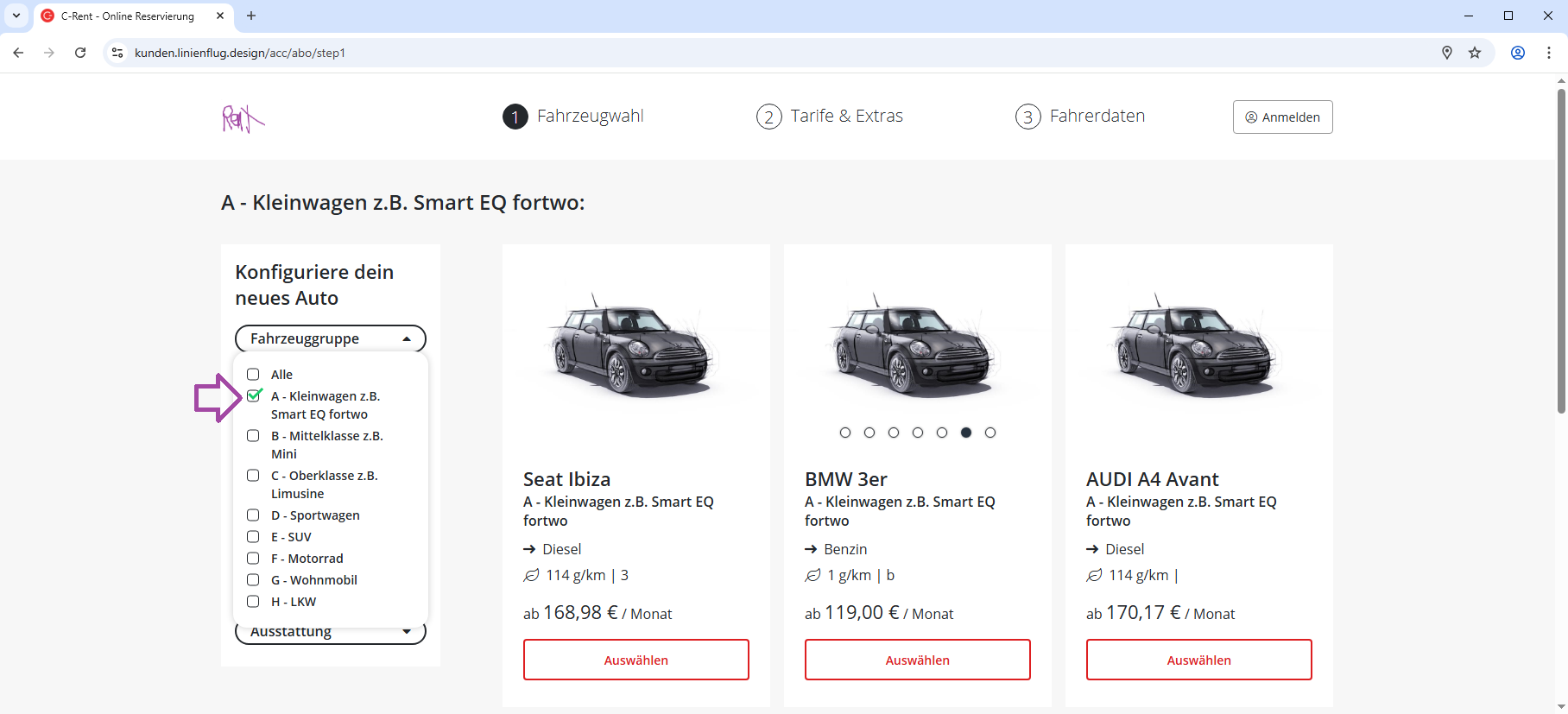Open the browser profile icon
Screen dimensions: 1568x714
pyautogui.click(x=1517, y=53)
